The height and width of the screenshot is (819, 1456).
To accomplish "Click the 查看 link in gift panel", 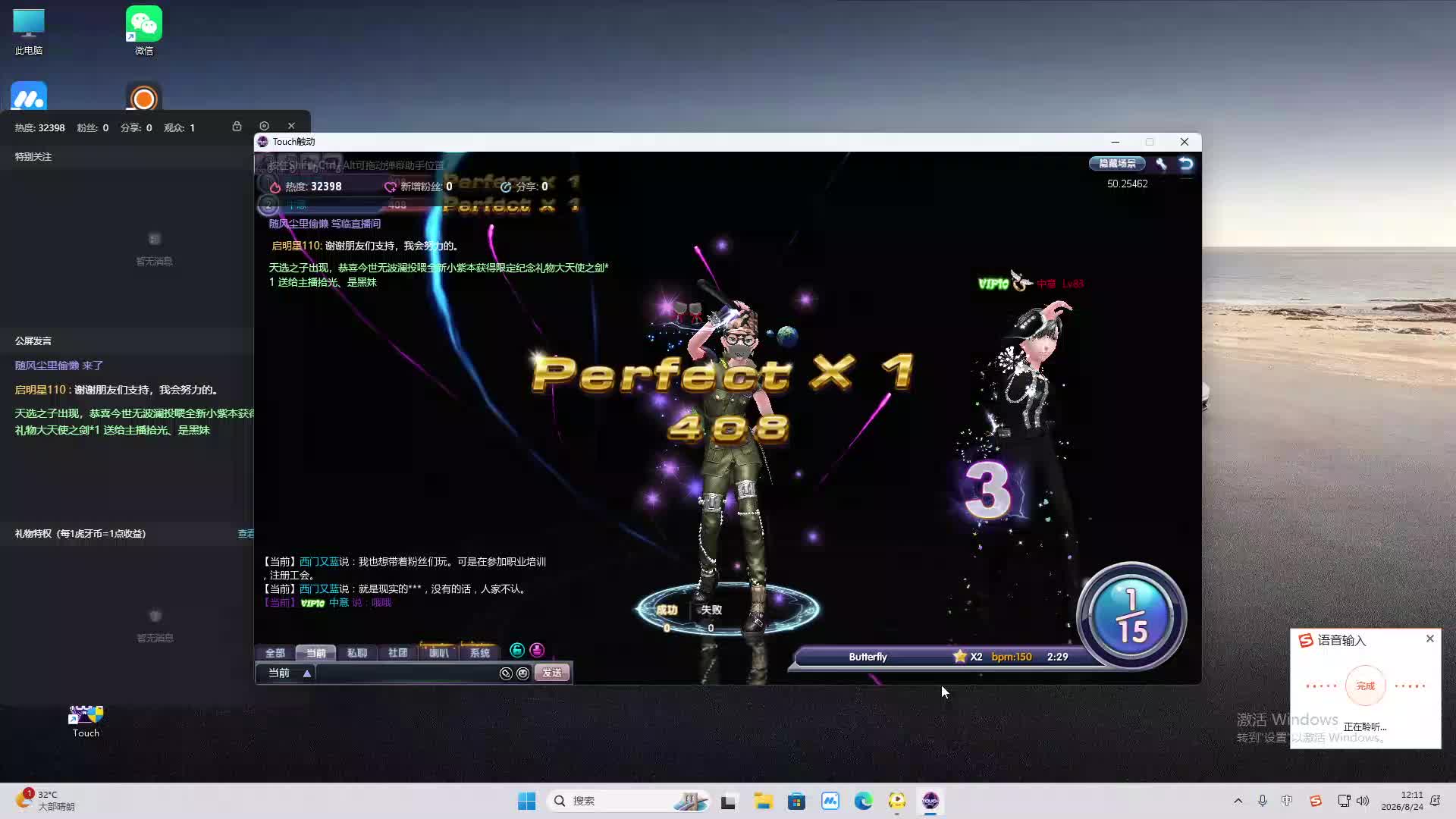I will tap(246, 534).
